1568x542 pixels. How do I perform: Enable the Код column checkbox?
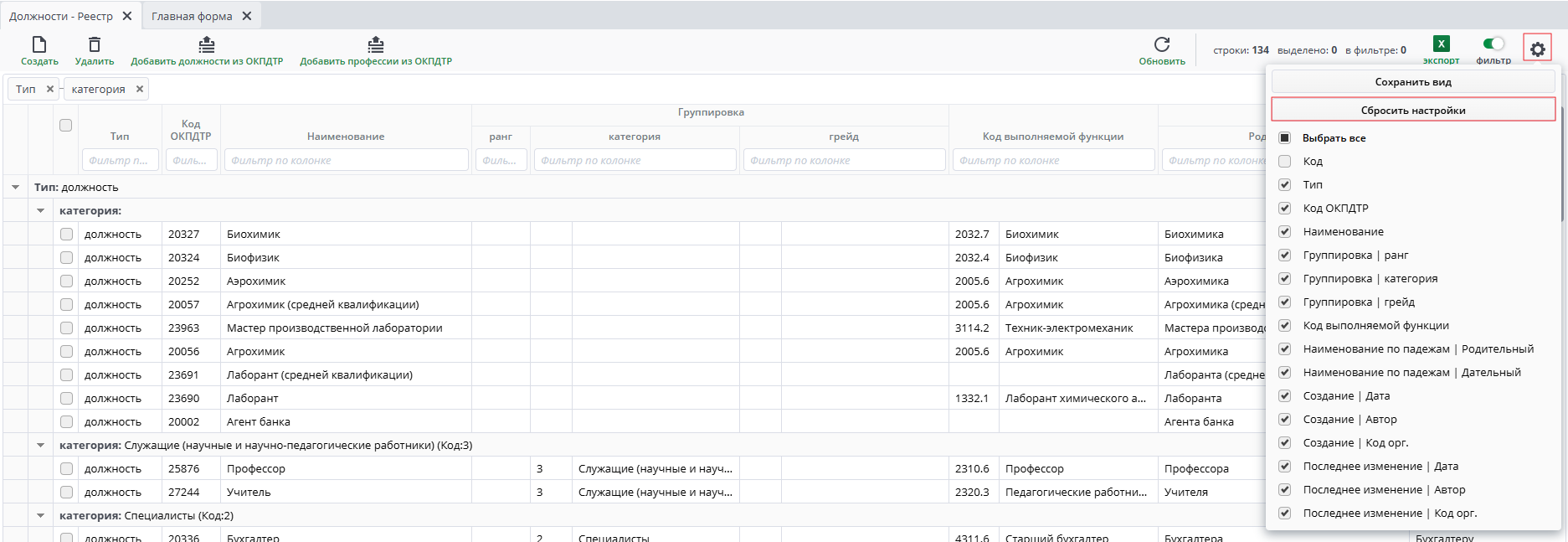pyautogui.click(x=1284, y=162)
